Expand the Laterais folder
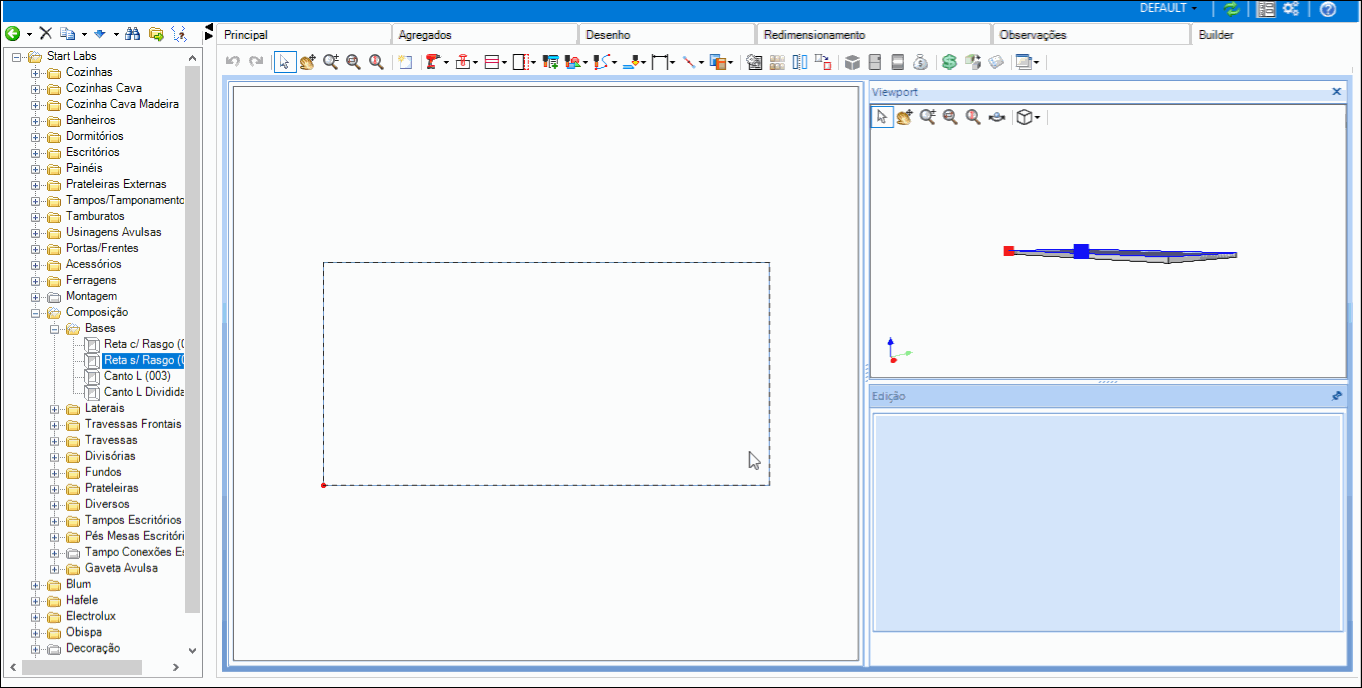Screen dimensions: 1362x688 [55, 408]
